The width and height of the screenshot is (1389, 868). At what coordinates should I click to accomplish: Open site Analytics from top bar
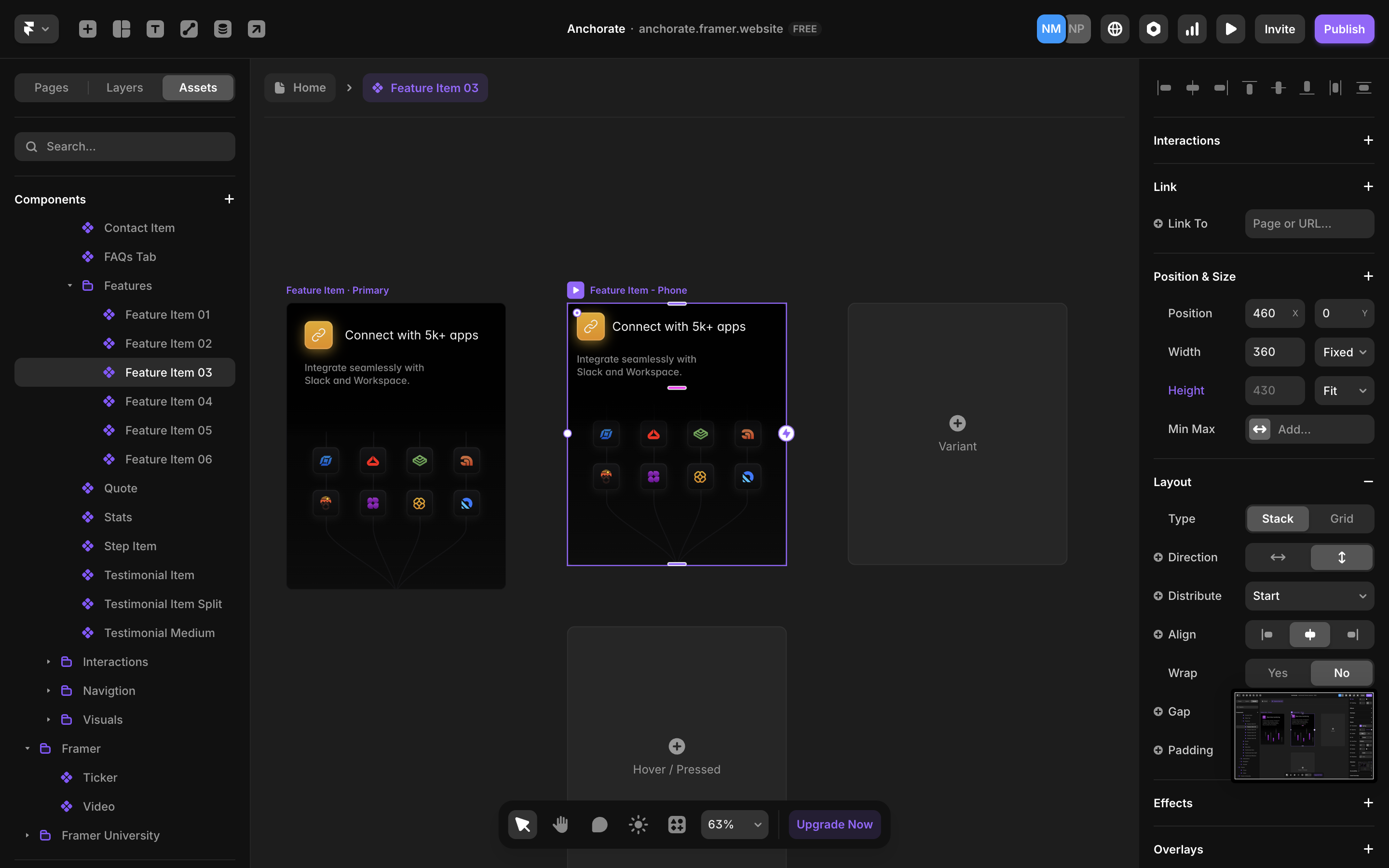[x=1192, y=29]
